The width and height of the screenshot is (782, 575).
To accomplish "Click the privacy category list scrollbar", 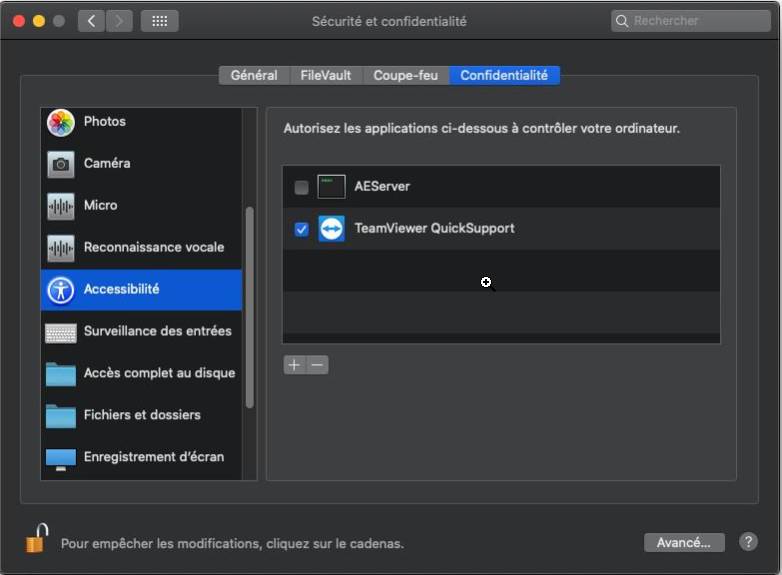I will [250, 308].
